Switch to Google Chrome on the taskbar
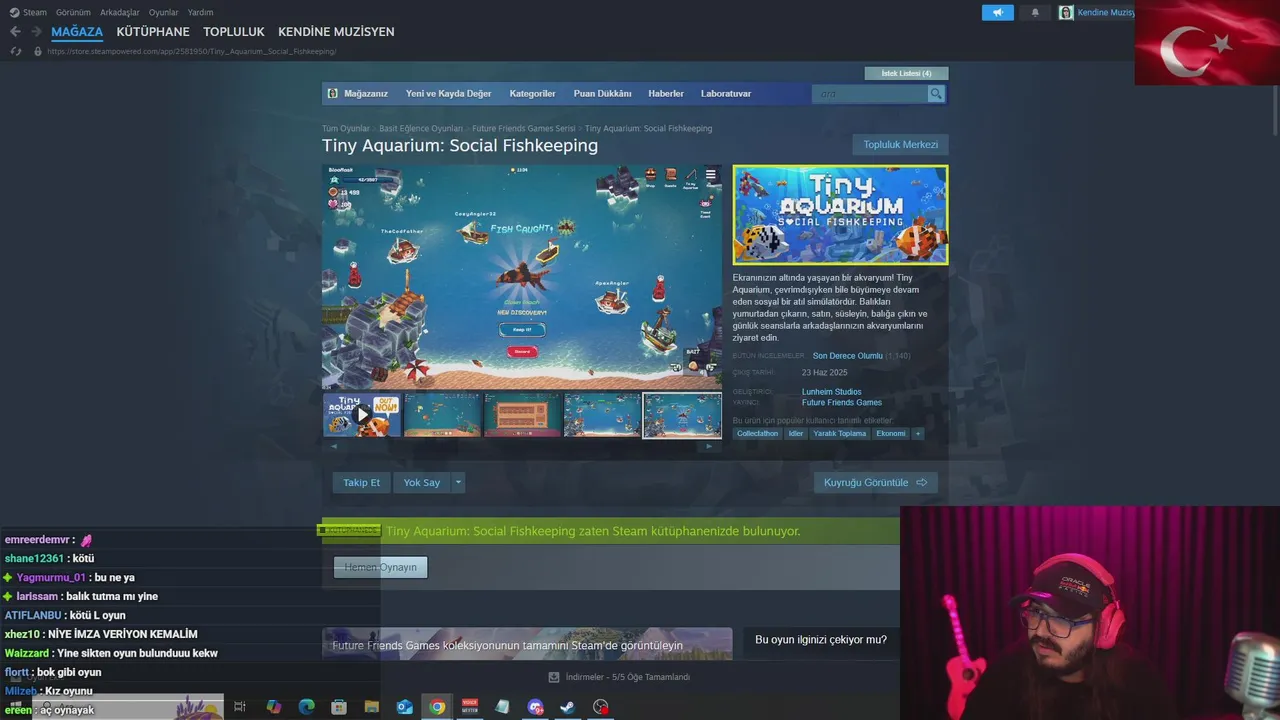Viewport: 1280px width, 720px height. point(437,707)
